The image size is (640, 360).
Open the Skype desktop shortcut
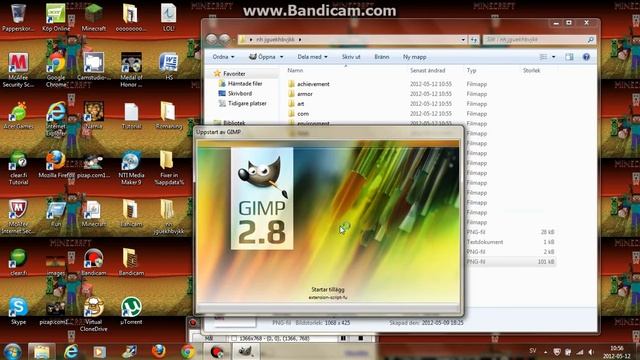[x=18, y=311]
